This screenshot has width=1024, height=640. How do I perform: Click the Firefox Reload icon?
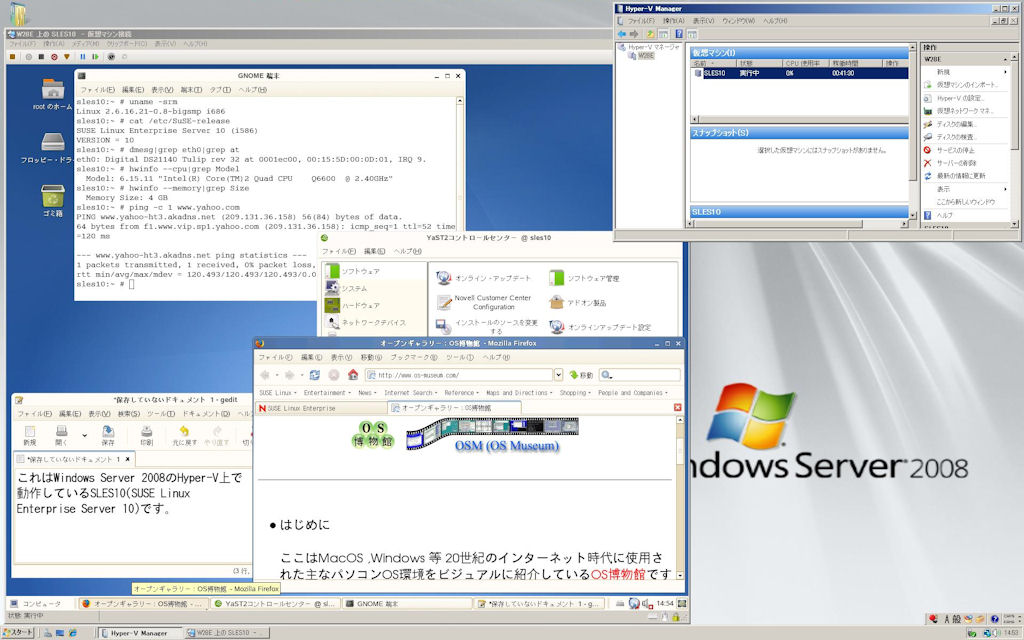tap(315, 375)
